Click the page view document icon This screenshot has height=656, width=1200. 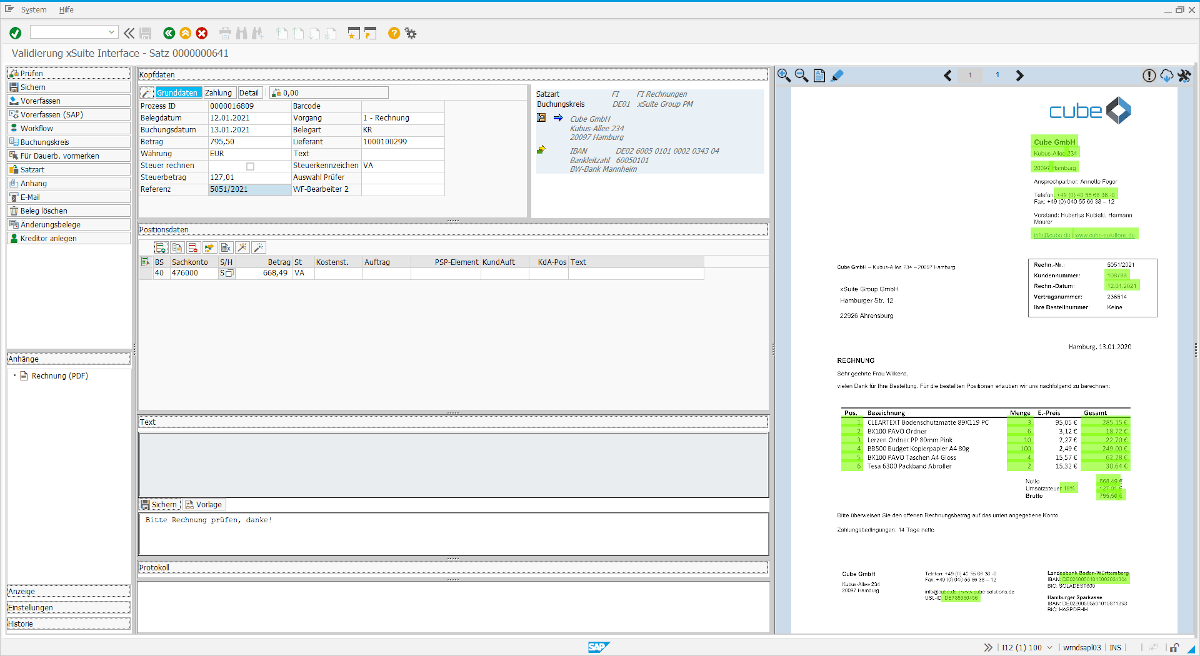point(818,75)
